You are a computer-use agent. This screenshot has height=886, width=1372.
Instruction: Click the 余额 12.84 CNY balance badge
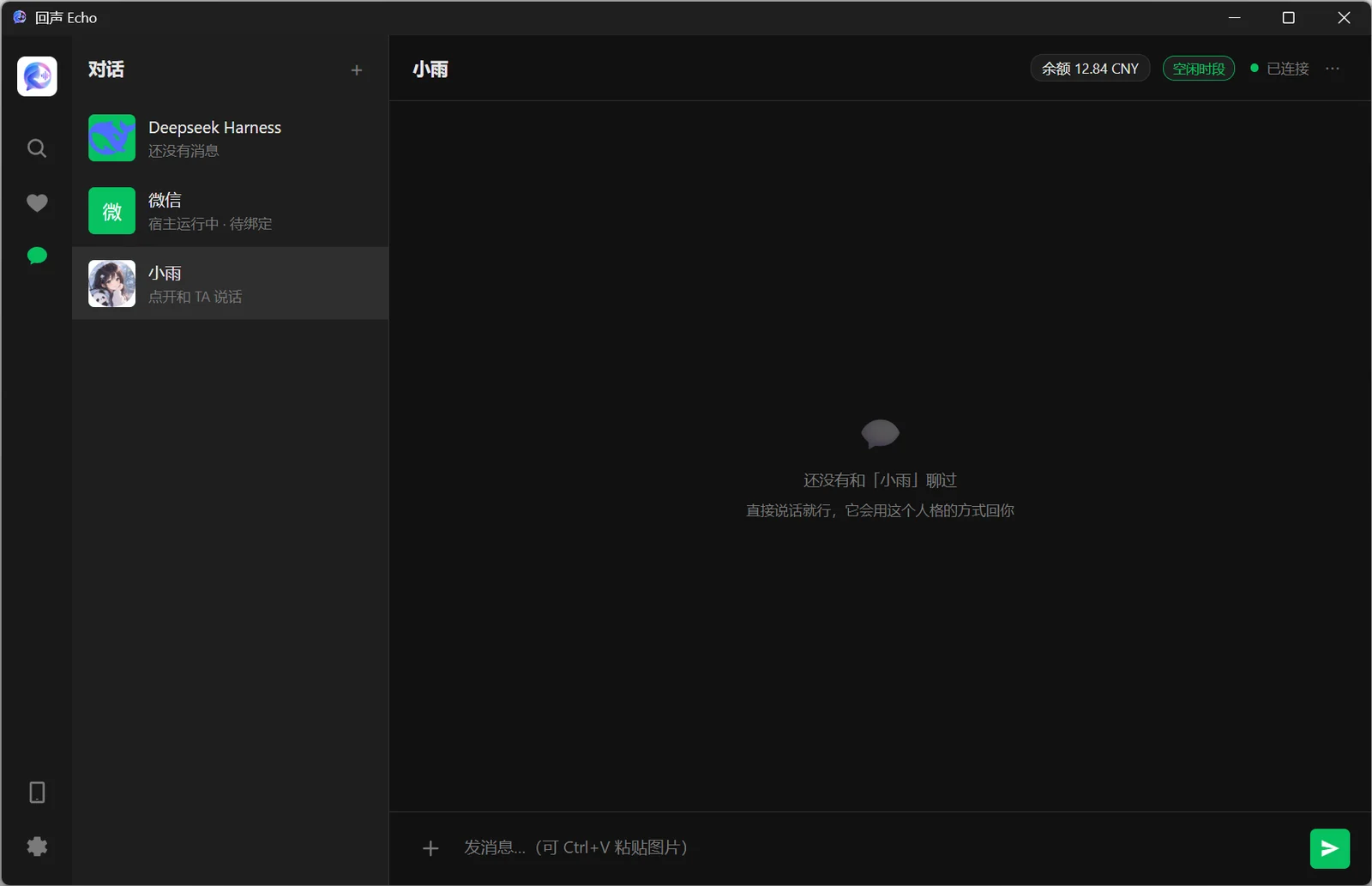click(1090, 69)
